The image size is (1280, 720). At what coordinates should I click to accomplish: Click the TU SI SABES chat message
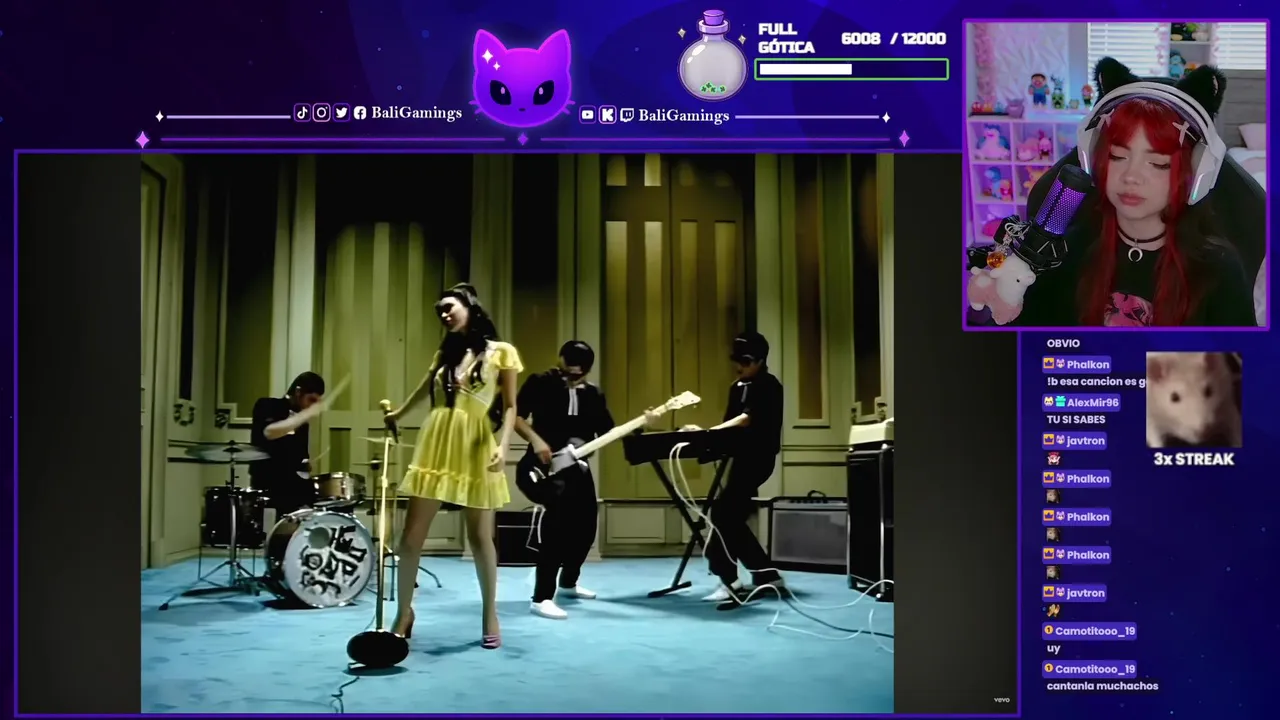(1076, 420)
